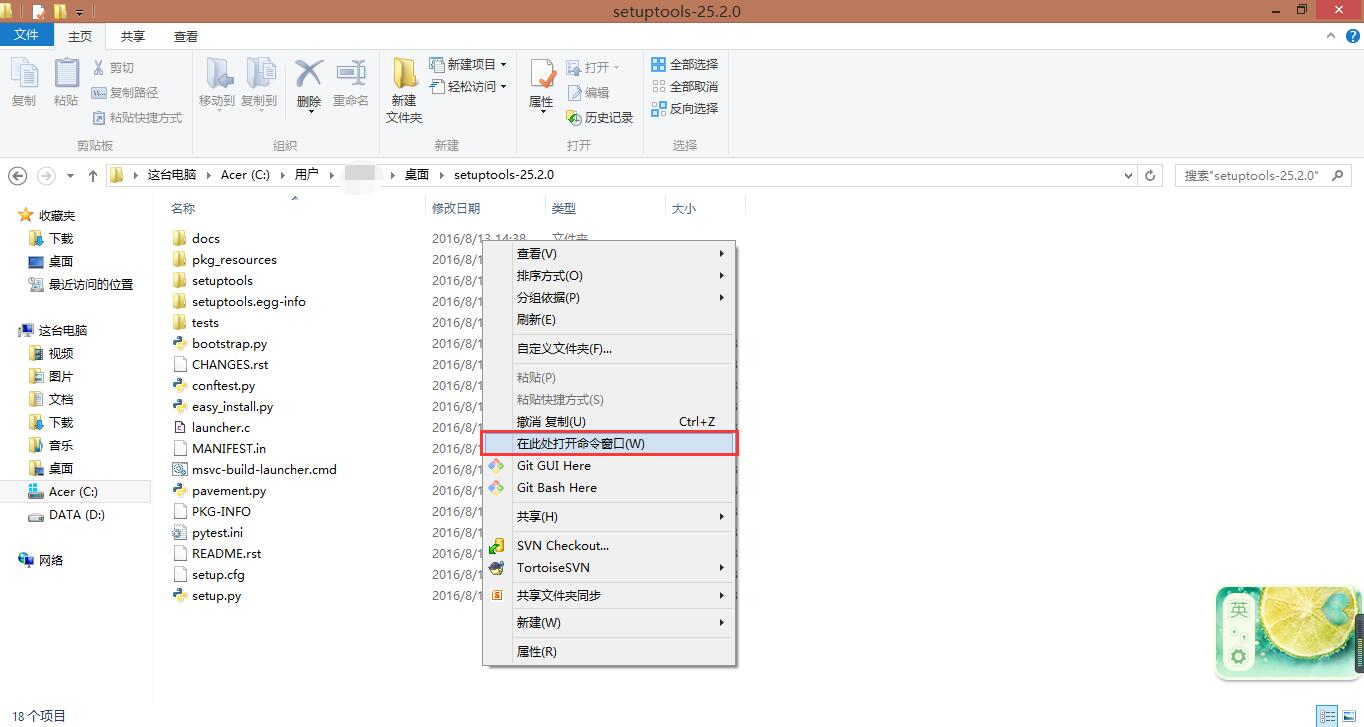This screenshot has width=1364, height=727.
Task: Open 历史记录 (History) from the ribbon
Action: click(x=599, y=117)
